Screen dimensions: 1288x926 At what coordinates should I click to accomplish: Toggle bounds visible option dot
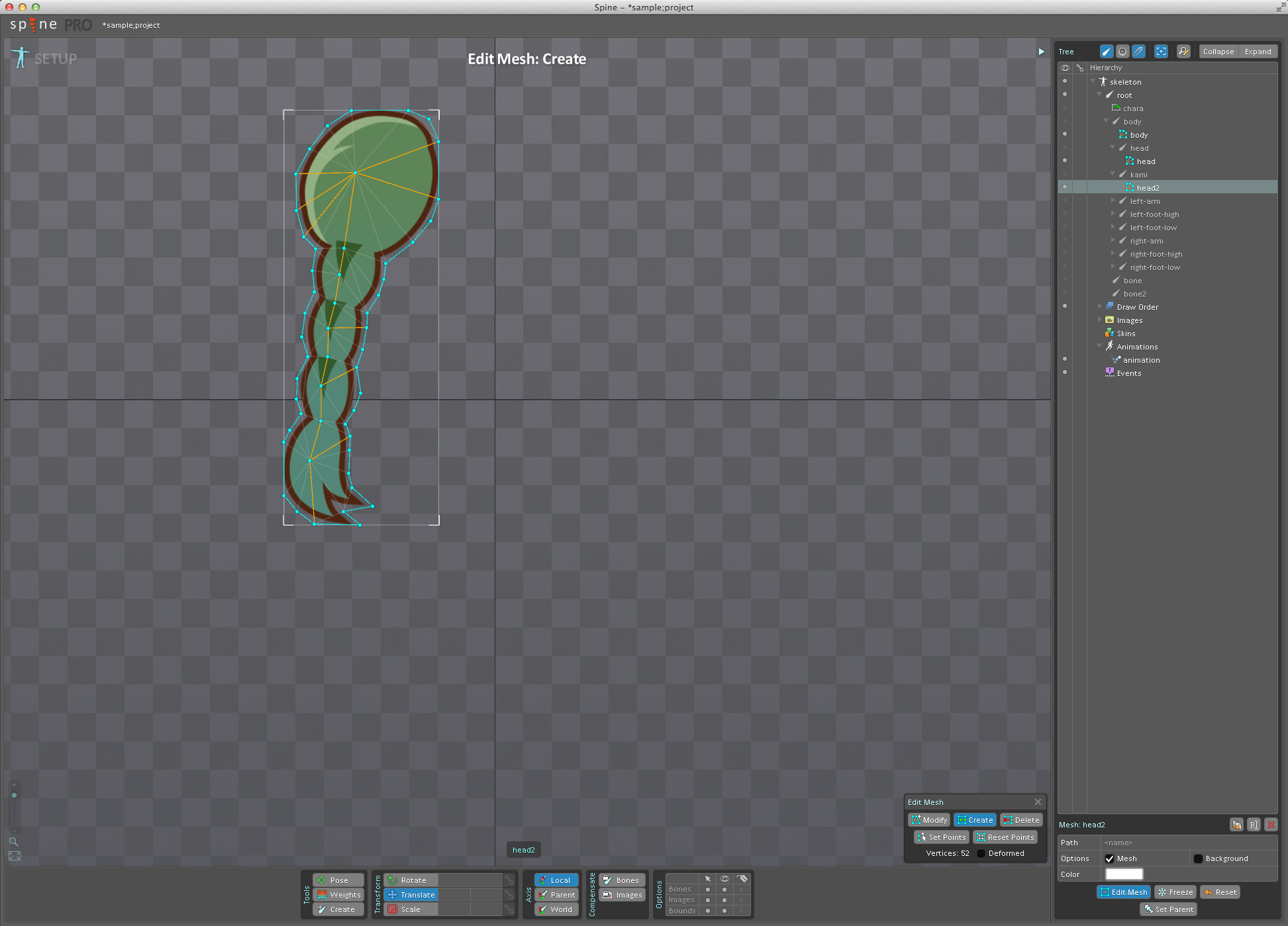click(x=724, y=911)
